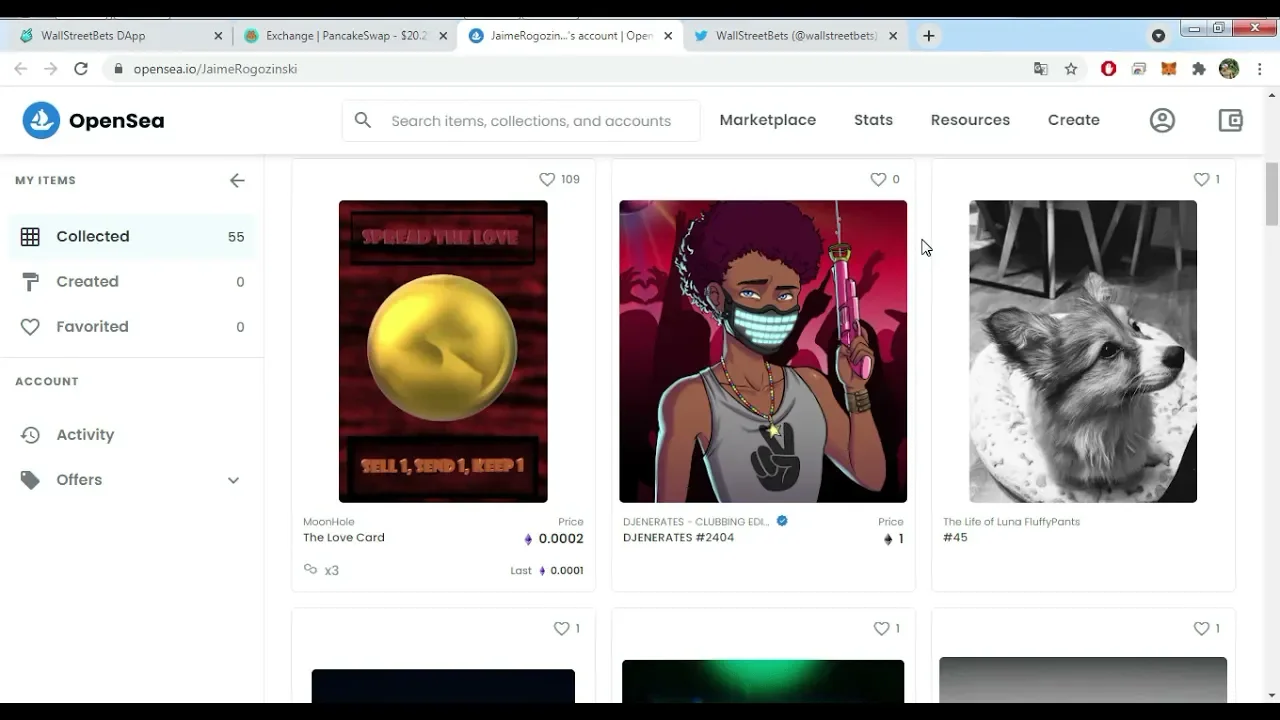
Task: Click the search items input field
Action: tap(530, 121)
